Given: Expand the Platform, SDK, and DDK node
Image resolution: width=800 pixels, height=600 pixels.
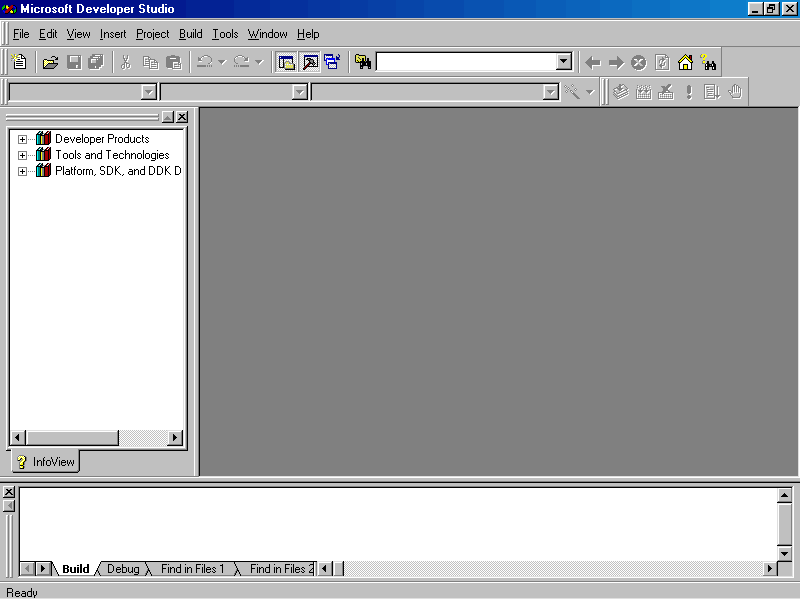Looking at the screenshot, I should tap(22, 171).
